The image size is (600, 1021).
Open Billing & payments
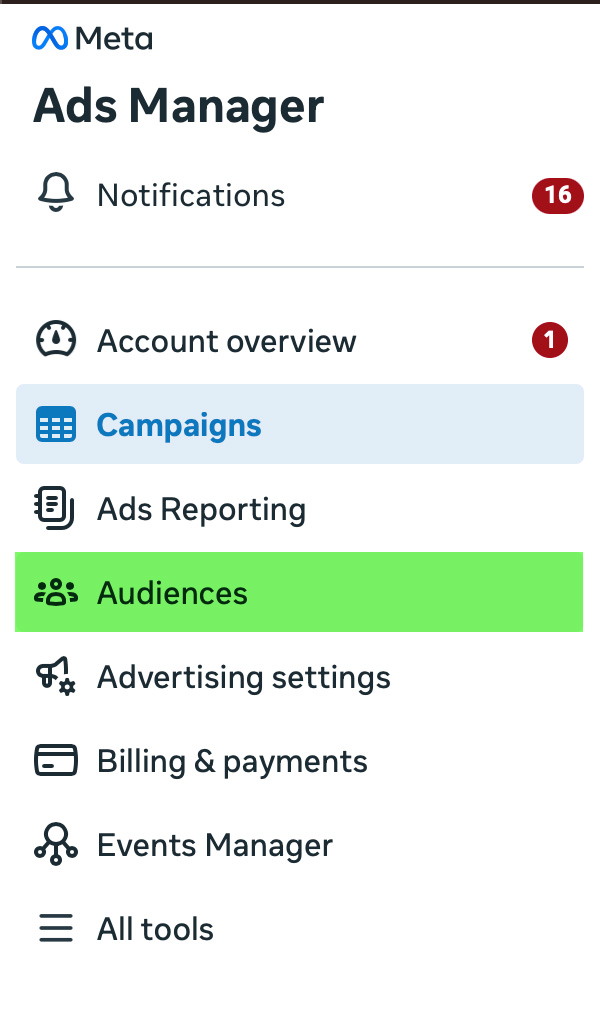point(300,761)
